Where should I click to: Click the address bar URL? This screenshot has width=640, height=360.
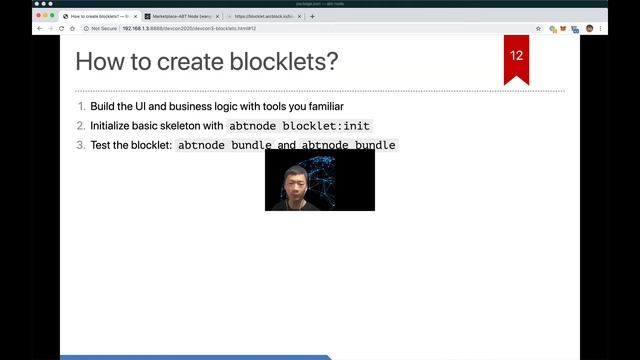point(189,29)
